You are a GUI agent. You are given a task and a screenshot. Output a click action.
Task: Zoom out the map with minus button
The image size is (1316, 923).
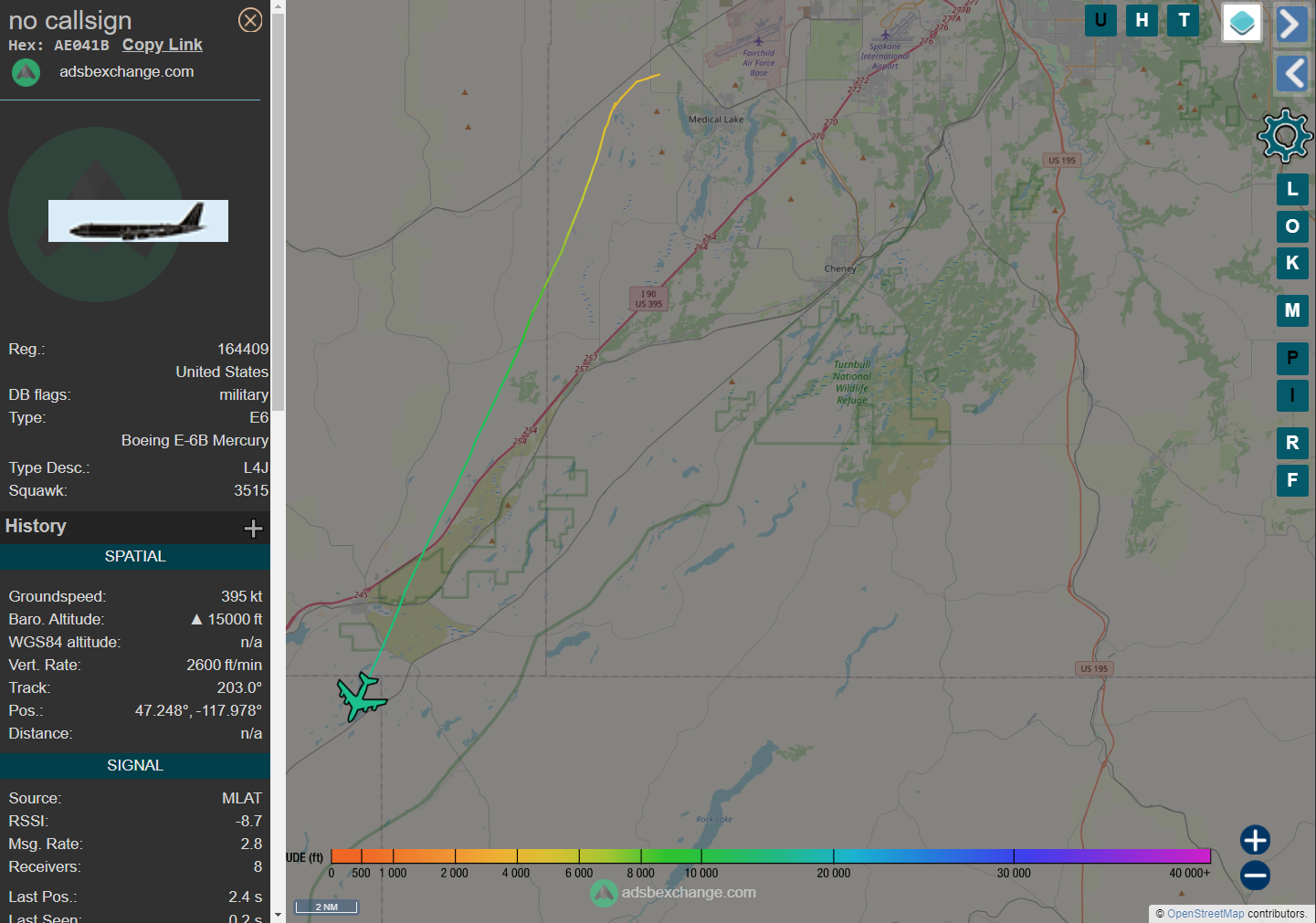[x=1255, y=876]
